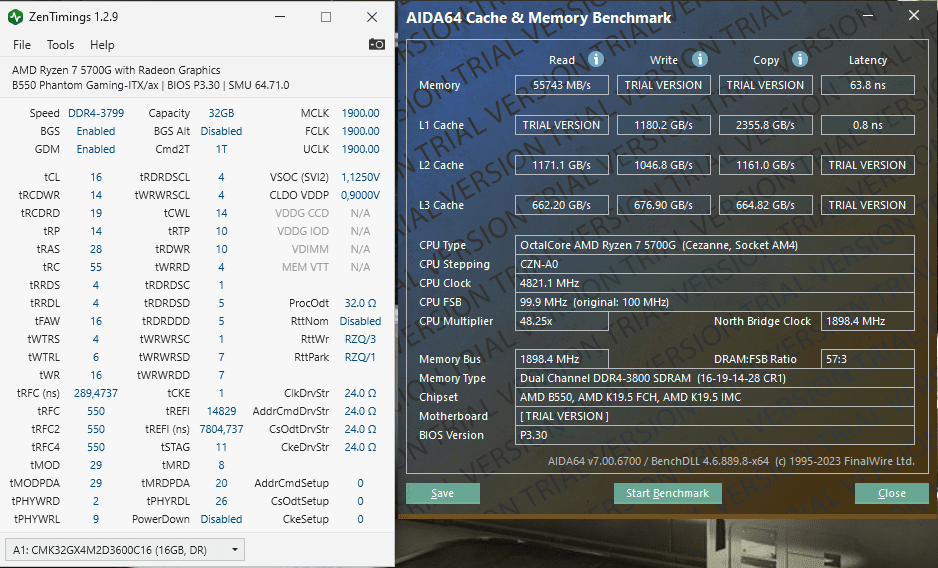
Task: Click the BGS Alt Disabled value
Action: click(x=221, y=131)
